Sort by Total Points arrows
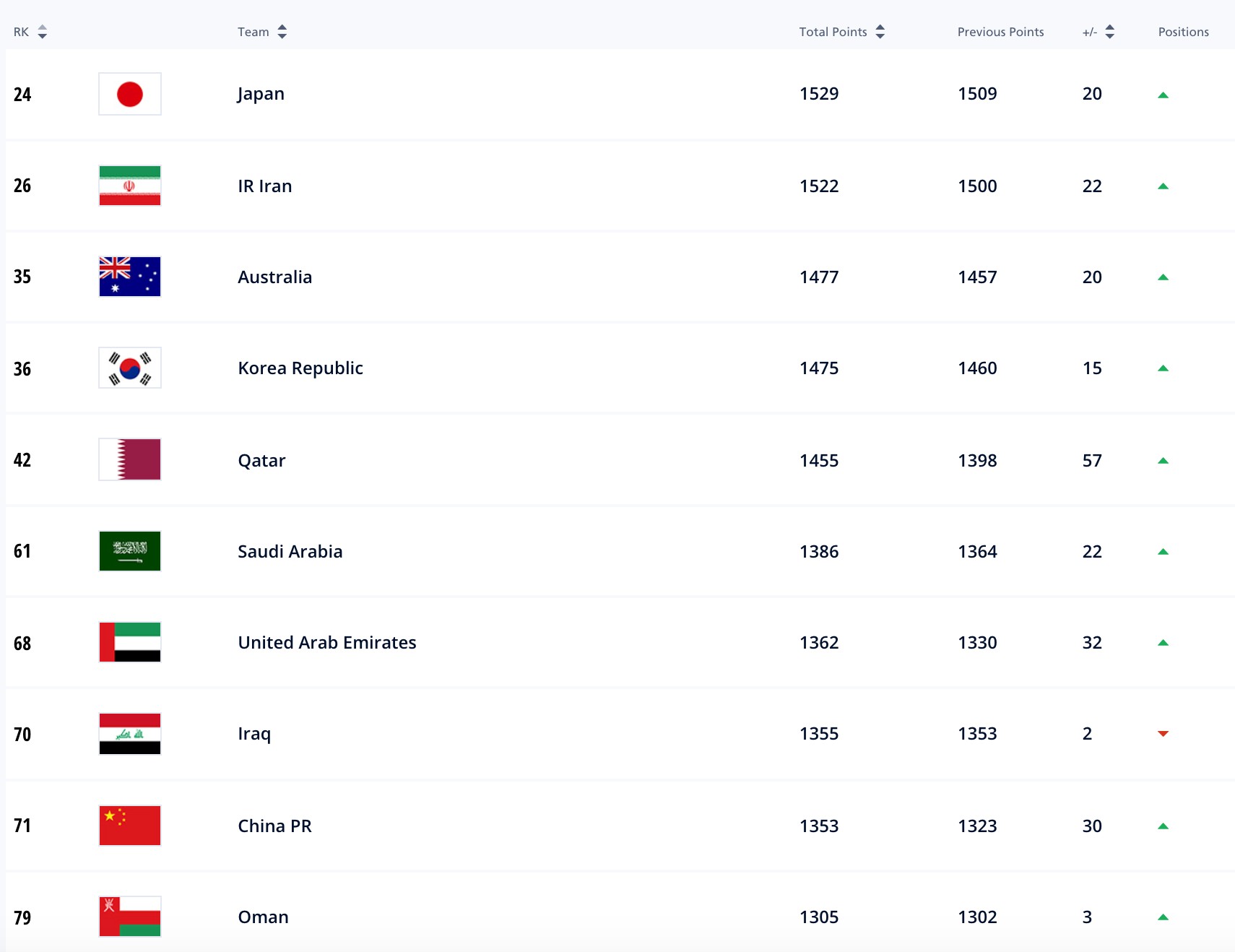1235x952 pixels. (x=880, y=32)
